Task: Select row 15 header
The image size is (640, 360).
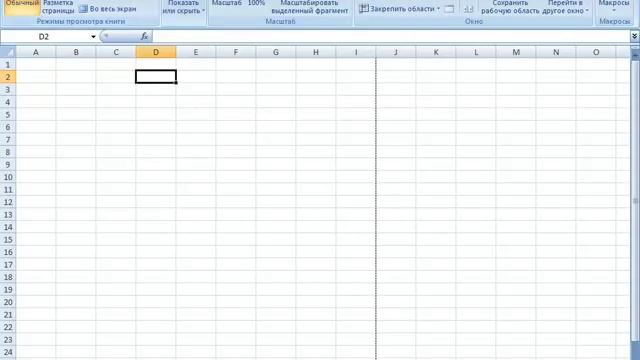Action: pos(8,240)
